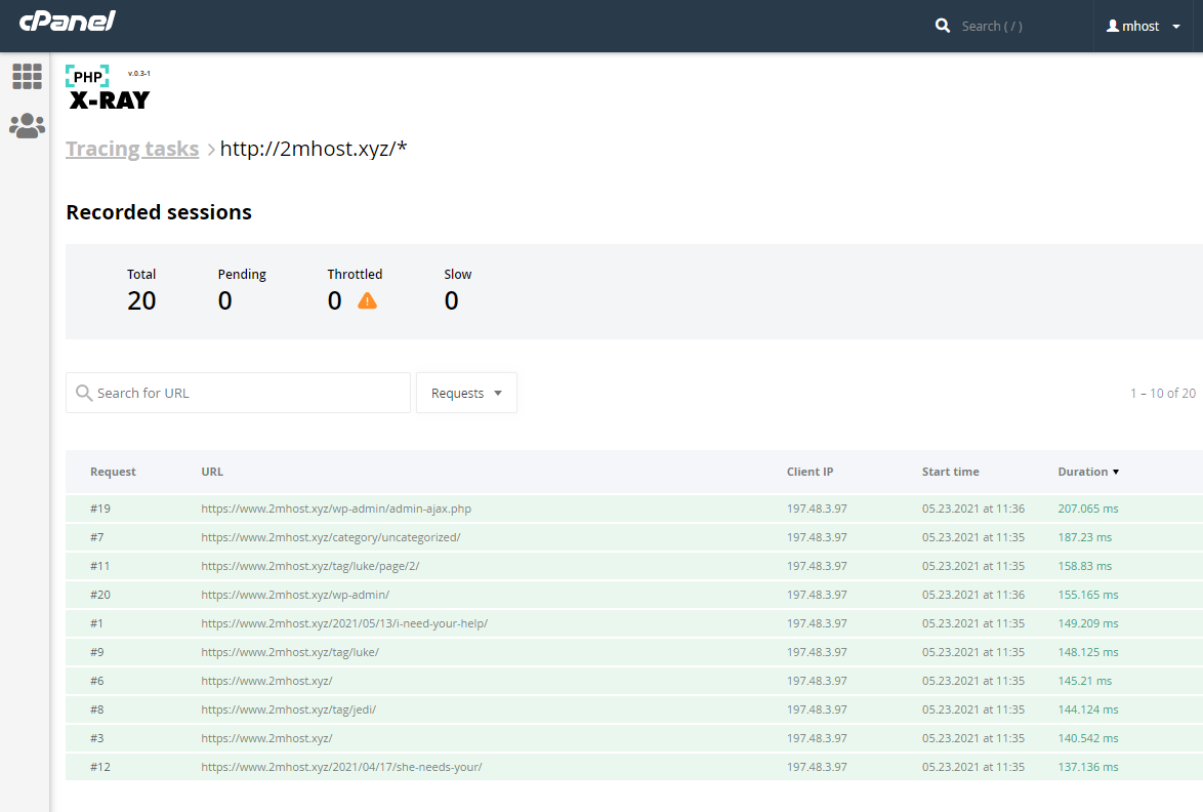1203x812 pixels.
Task: Click the cPanel logo in header
Action: [67, 22]
